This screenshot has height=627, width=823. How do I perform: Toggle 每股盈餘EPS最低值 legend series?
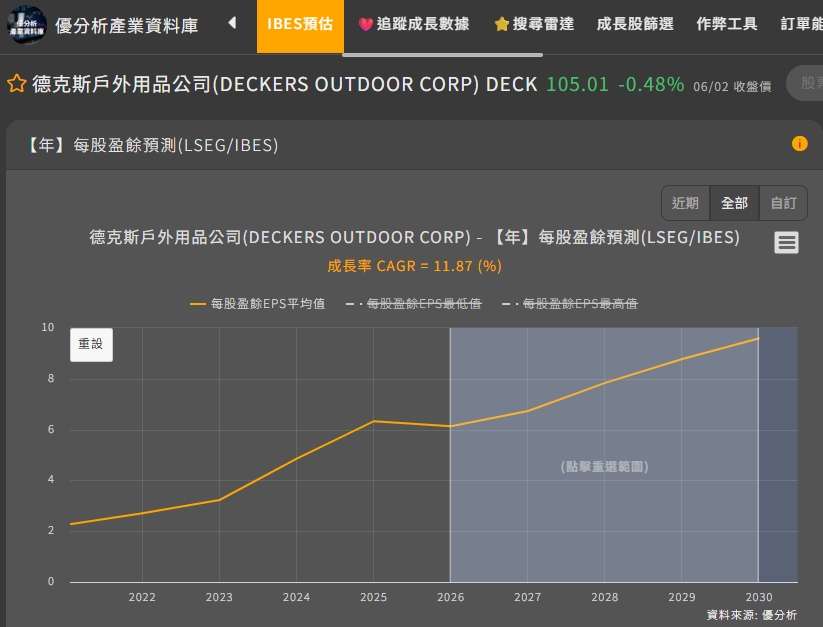click(413, 304)
